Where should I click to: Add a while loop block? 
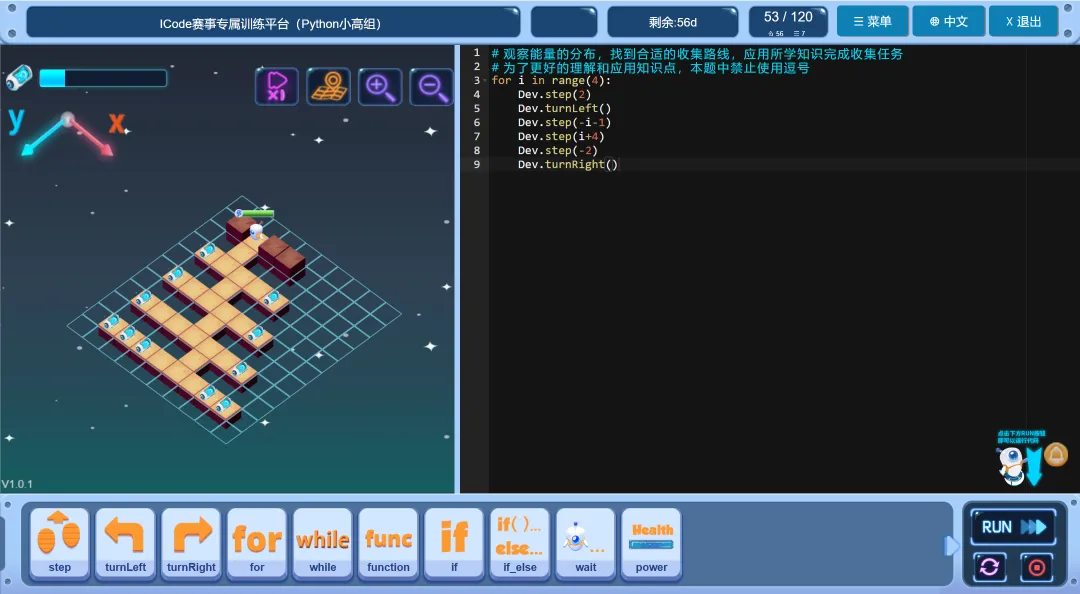click(322, 543)
